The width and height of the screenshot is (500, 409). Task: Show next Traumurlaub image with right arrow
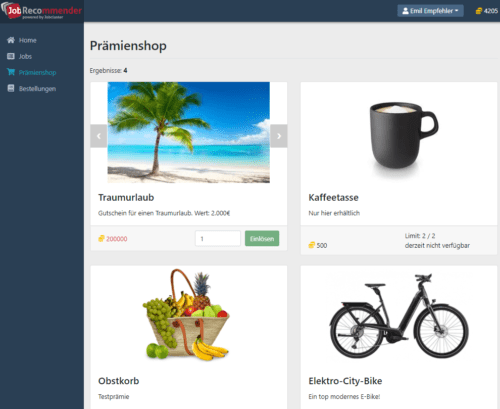(x=279, y=136)
